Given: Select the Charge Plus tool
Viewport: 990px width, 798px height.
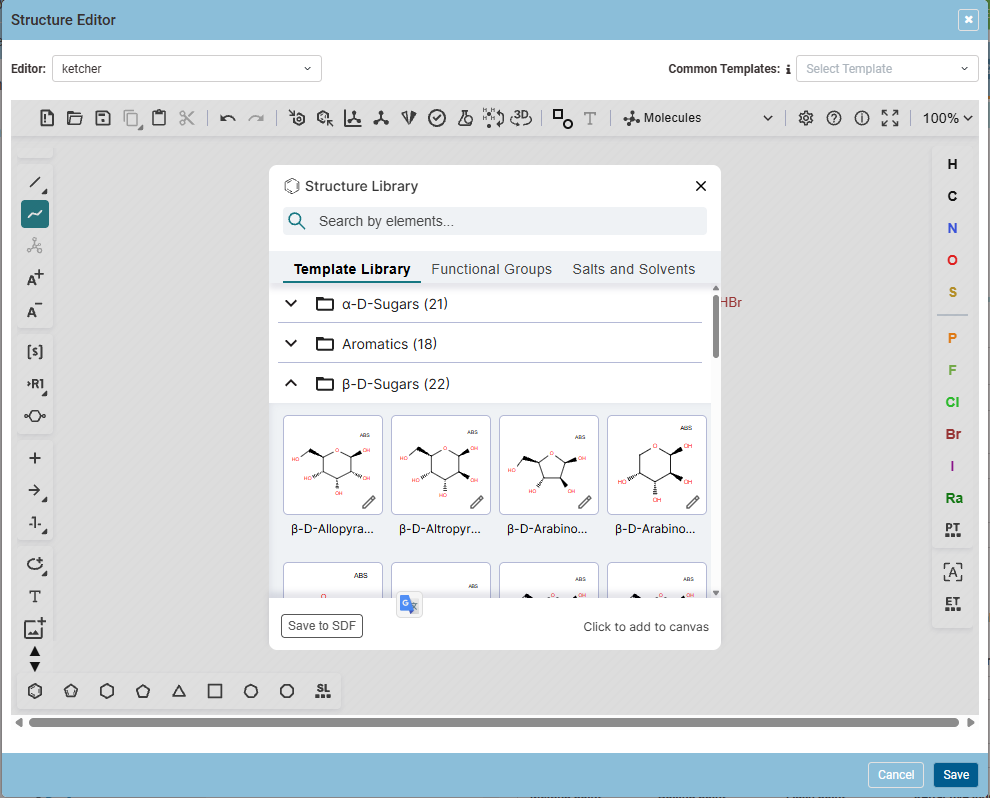Looking at the screenshot, I should 35,278.
